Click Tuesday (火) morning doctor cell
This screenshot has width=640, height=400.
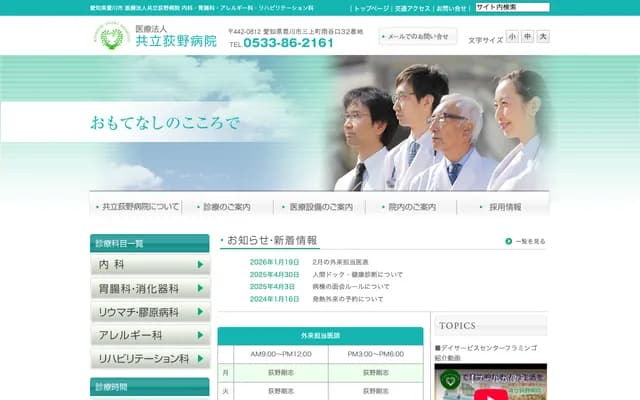[281, 391]
